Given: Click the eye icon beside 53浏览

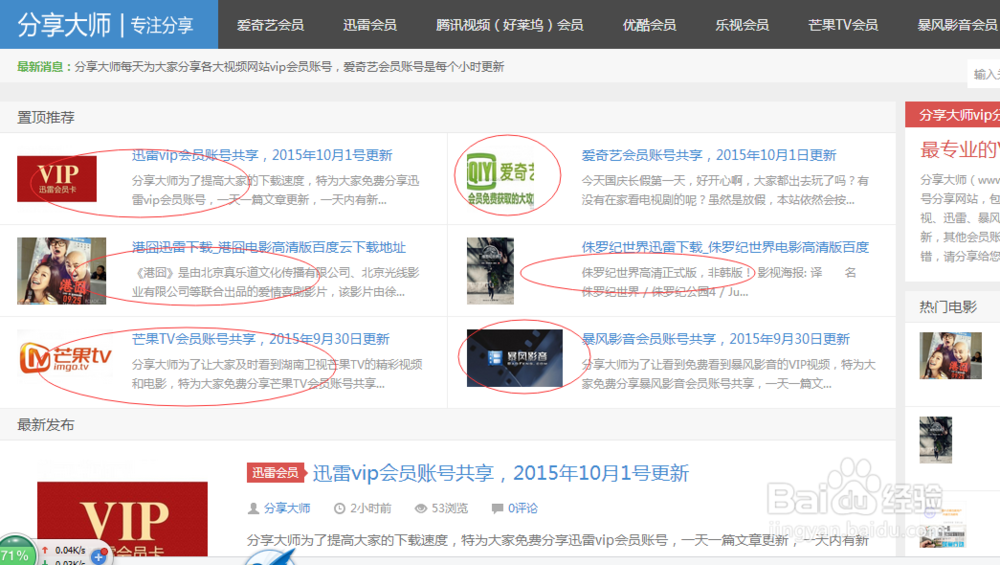Looking at the screenshot, I should click(x=421, y=508).
